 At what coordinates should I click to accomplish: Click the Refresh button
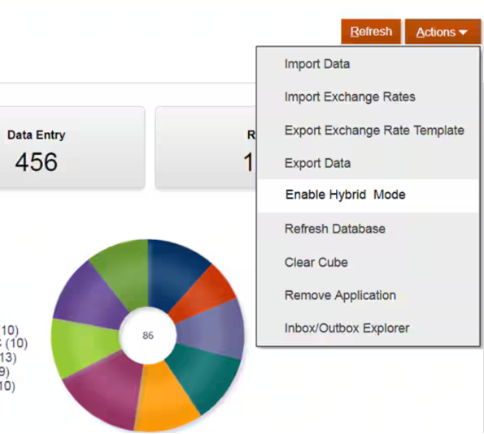(x=371, y=32)
